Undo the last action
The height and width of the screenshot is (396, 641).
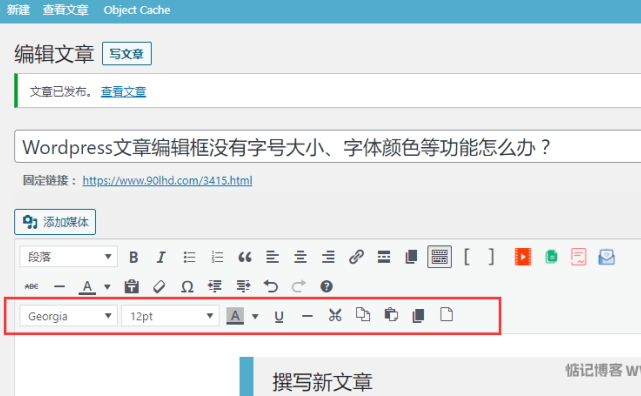click(x=271, y=286)
